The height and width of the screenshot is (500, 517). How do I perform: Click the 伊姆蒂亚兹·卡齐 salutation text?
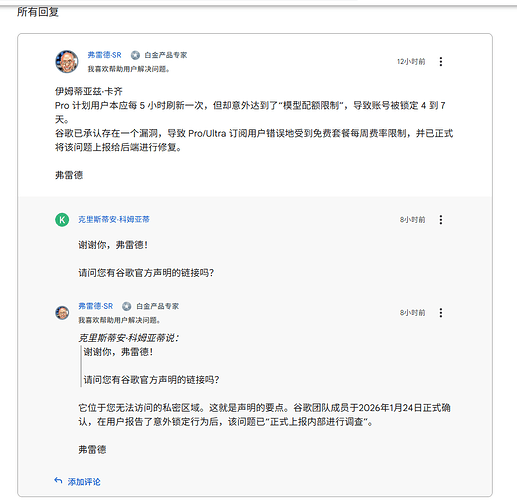tap(89, 91)
